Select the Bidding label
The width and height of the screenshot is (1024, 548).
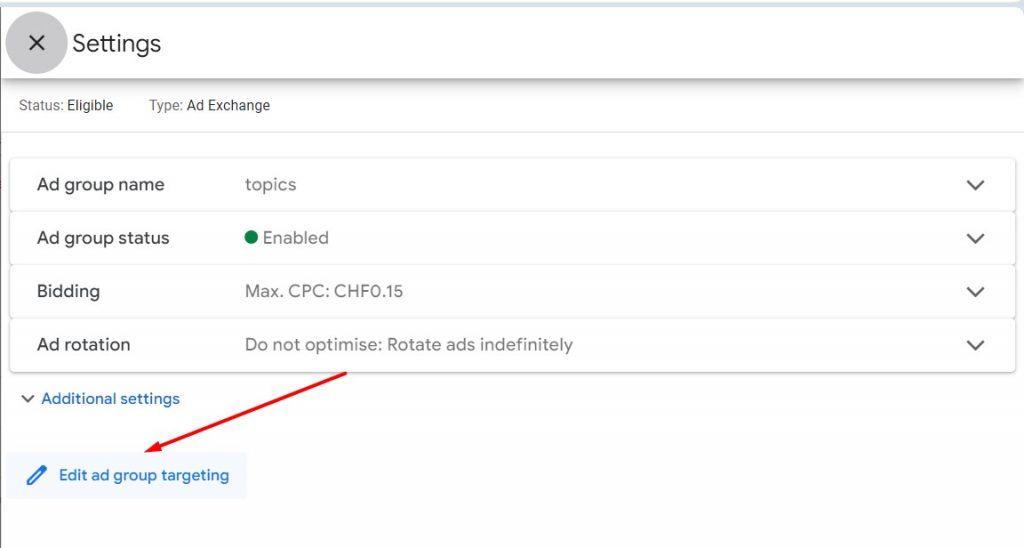(x=68, y=292)
